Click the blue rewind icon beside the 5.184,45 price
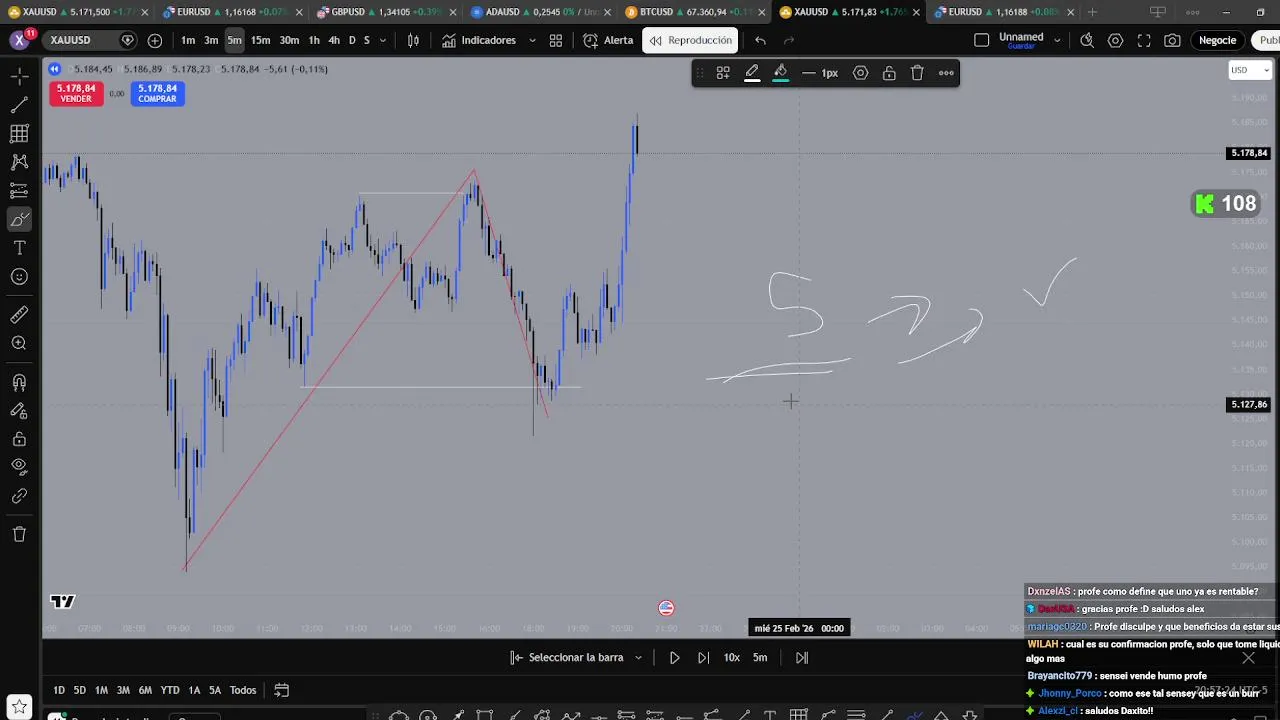1280x720 pixels. [54, 69]
